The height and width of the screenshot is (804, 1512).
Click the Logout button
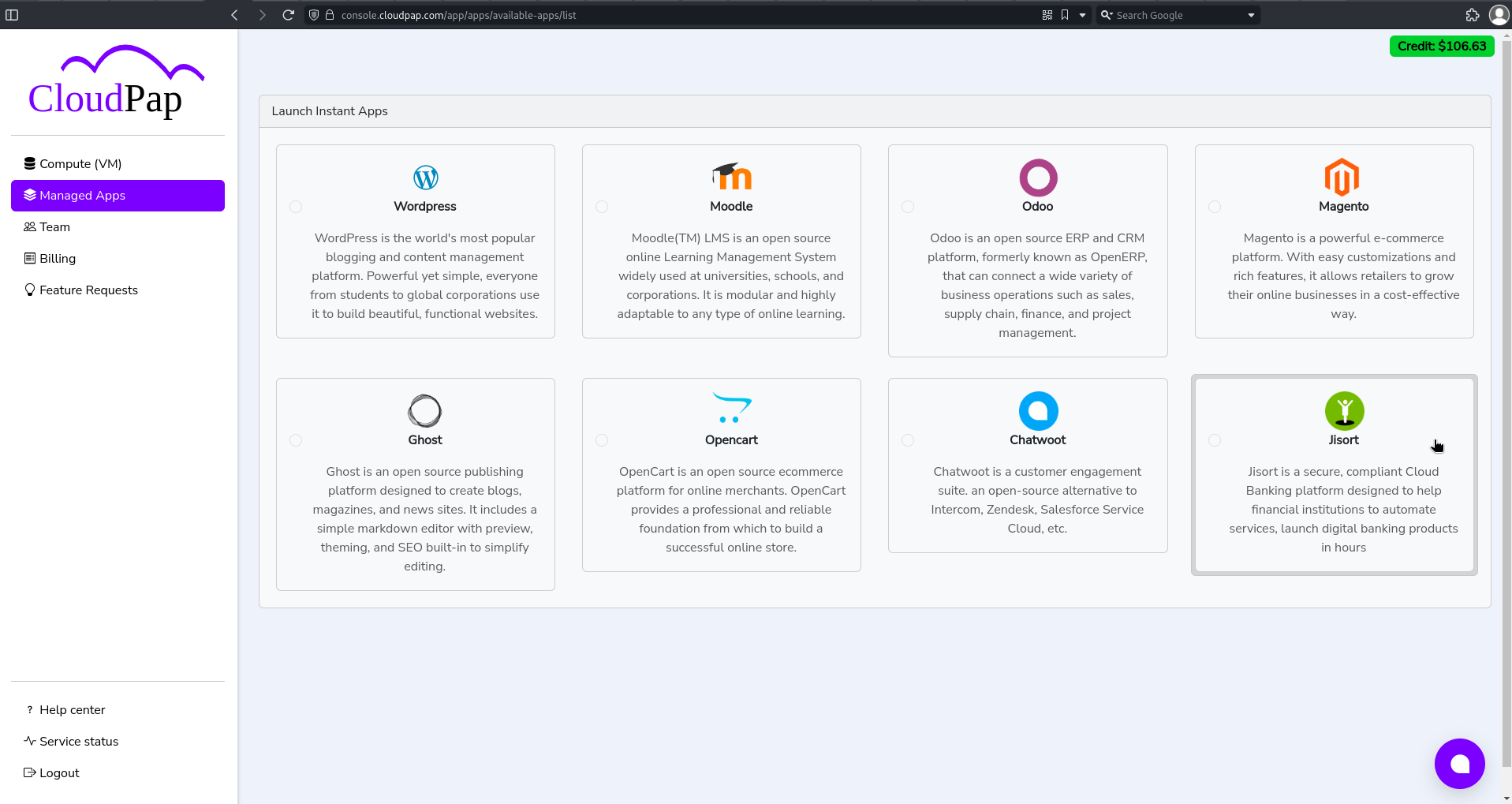[58, 772]
